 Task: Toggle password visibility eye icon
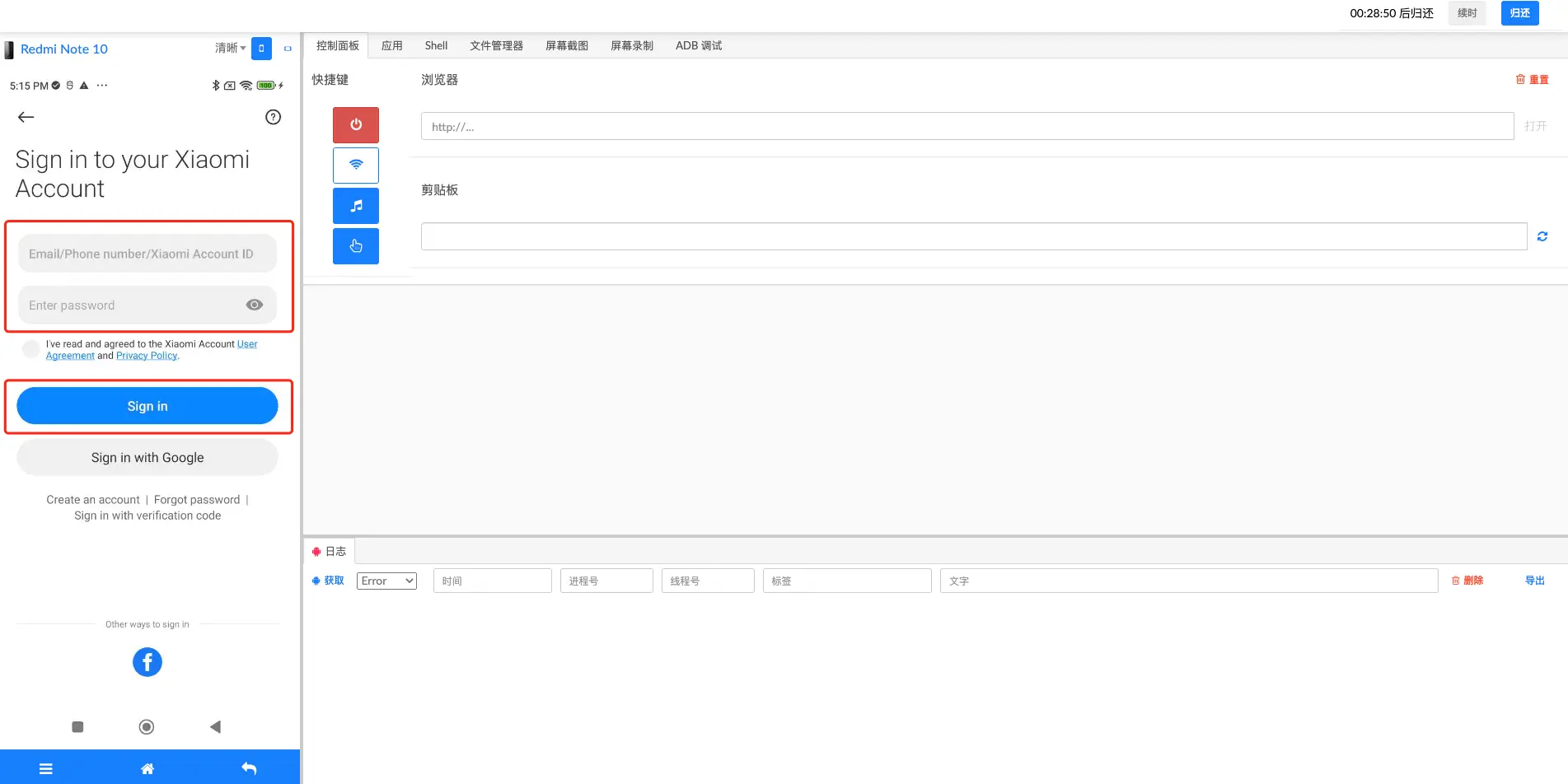tap(255, 305)
